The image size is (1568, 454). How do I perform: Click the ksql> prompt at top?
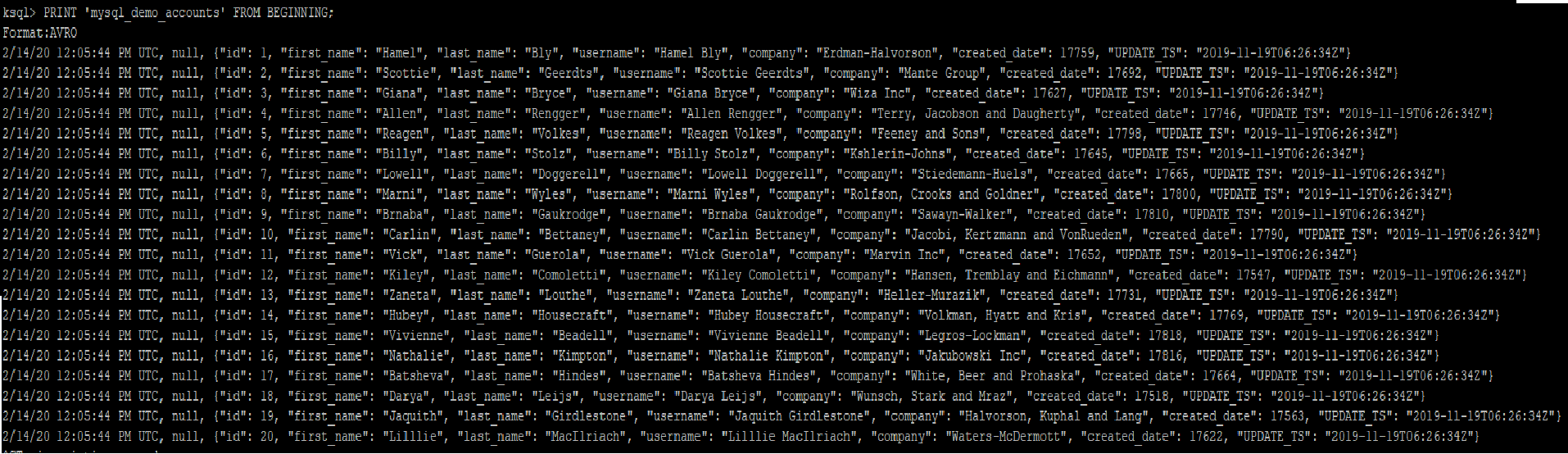pyautogui.click(x=19, y=13)
